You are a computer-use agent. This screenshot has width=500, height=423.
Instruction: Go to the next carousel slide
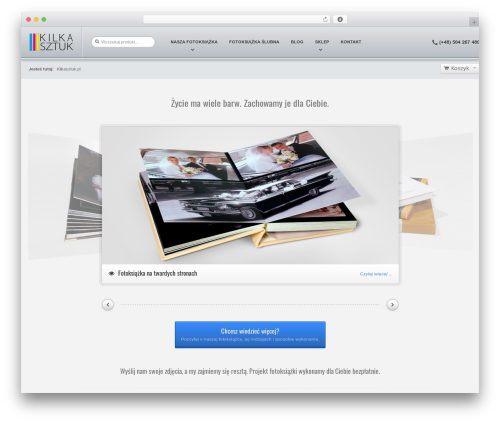pyautogui.click(x=392, y=305)
